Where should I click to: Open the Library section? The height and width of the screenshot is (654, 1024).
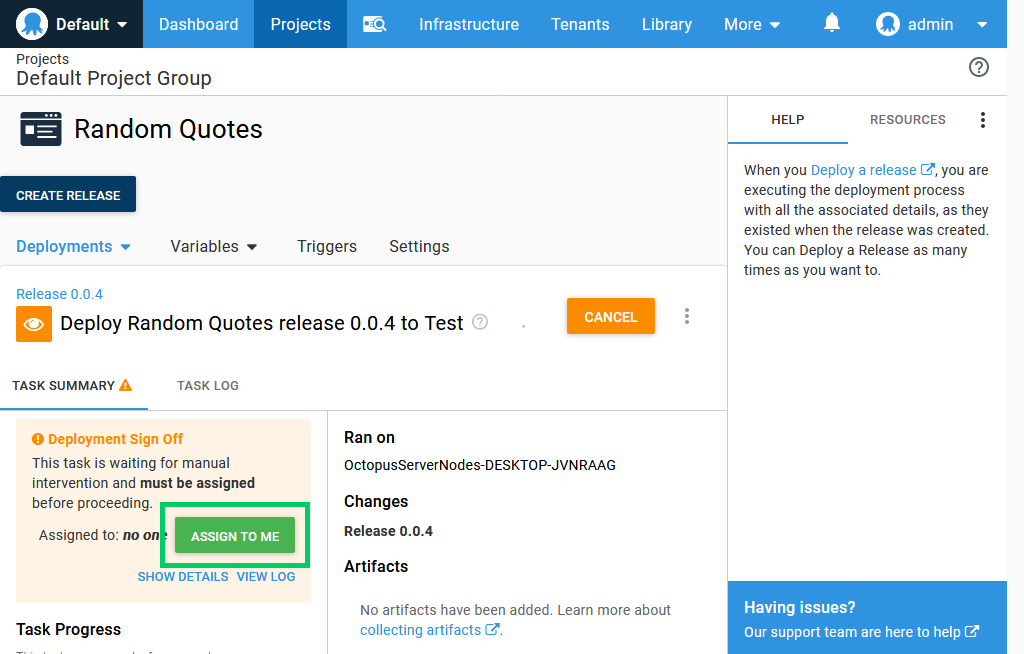tap(667, 24)
